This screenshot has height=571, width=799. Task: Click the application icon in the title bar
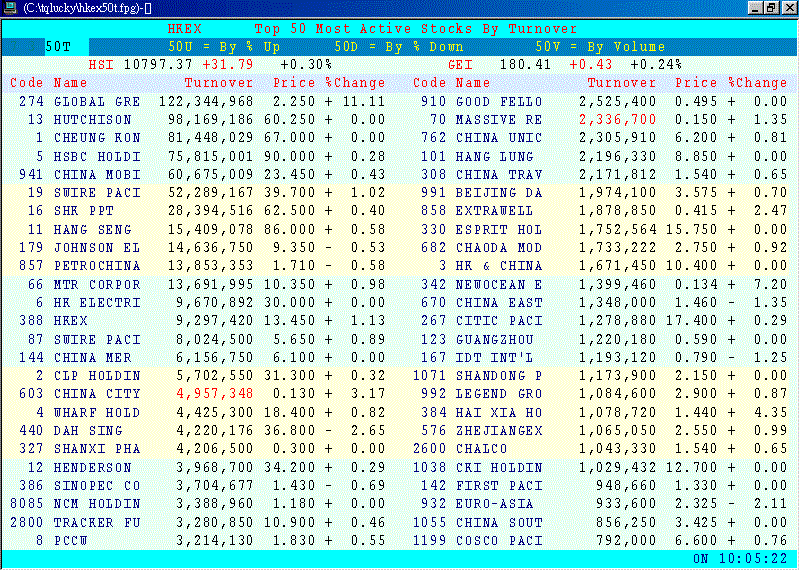point(10,7)
